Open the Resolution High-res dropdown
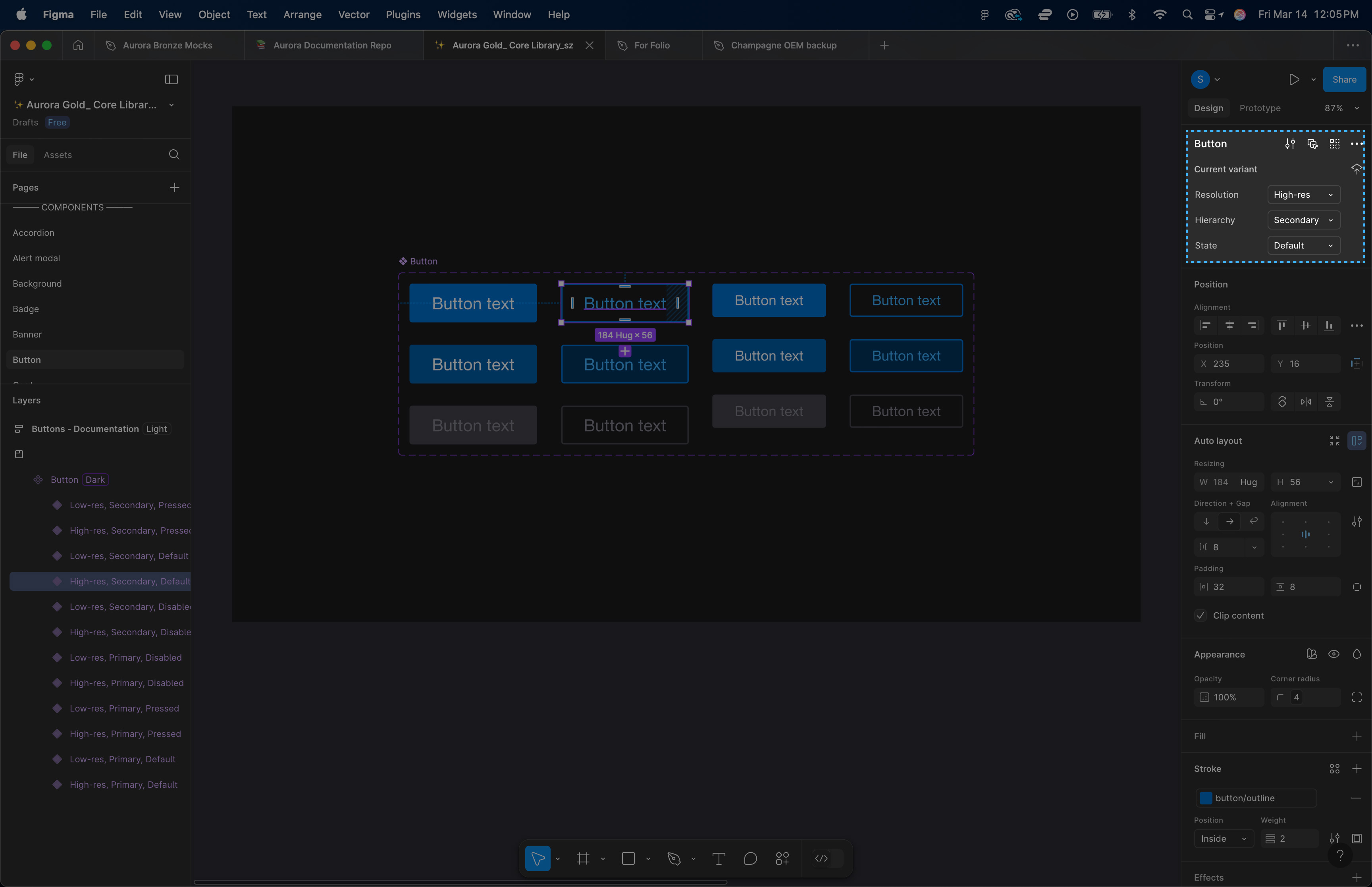Viewport: 1372px width, 887px height. pos(1303,195)
